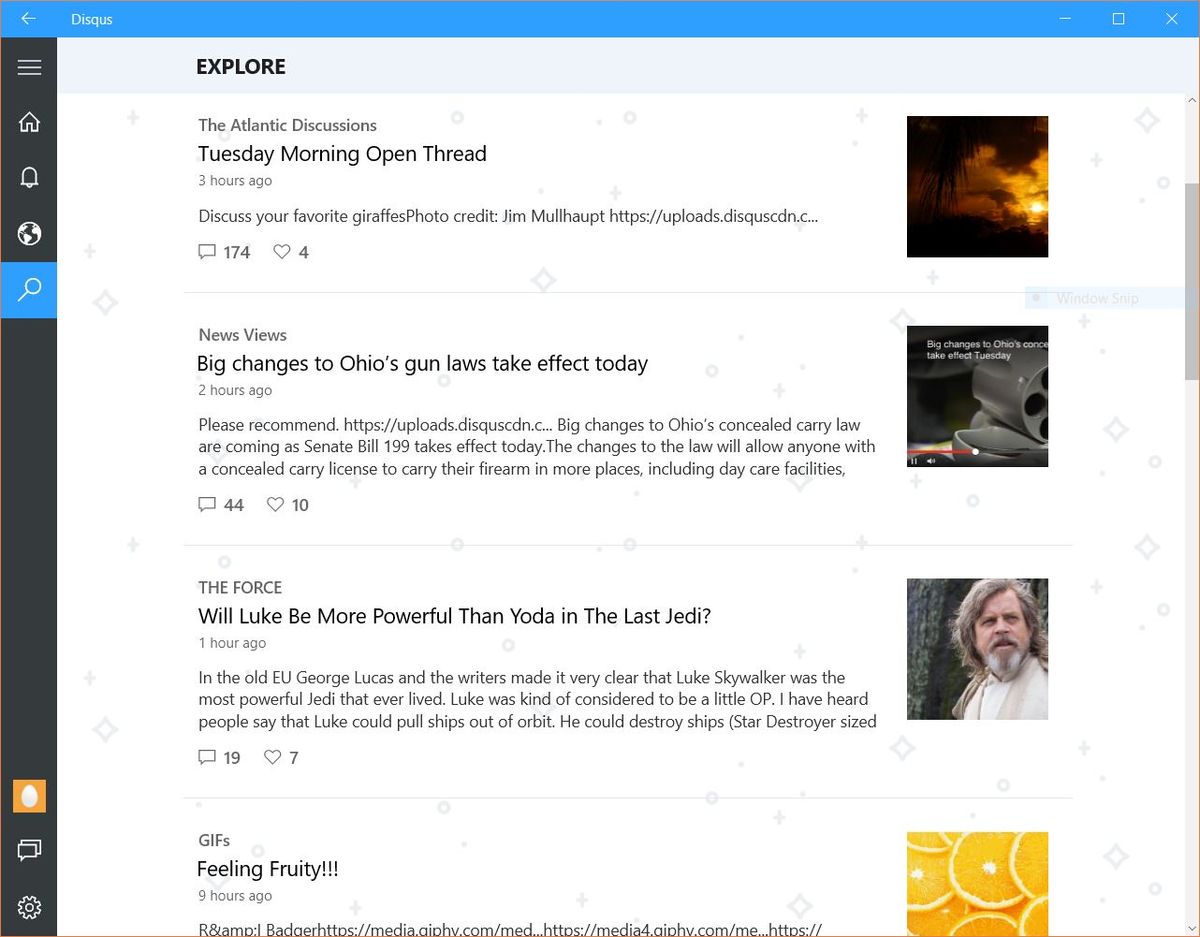Click the EXPLORE heading

click(241, 67)
